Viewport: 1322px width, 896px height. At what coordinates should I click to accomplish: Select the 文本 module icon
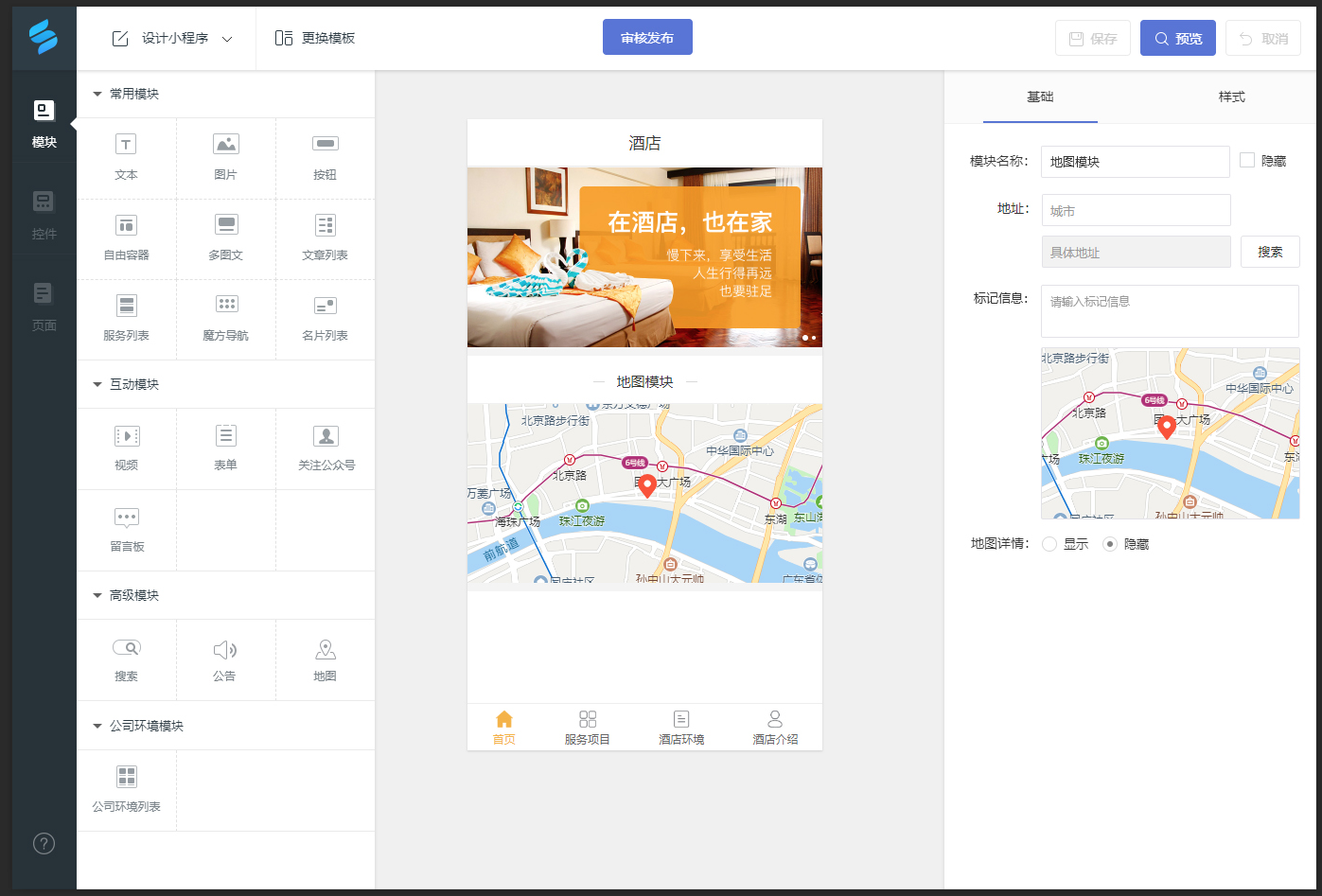click(126, 144)
